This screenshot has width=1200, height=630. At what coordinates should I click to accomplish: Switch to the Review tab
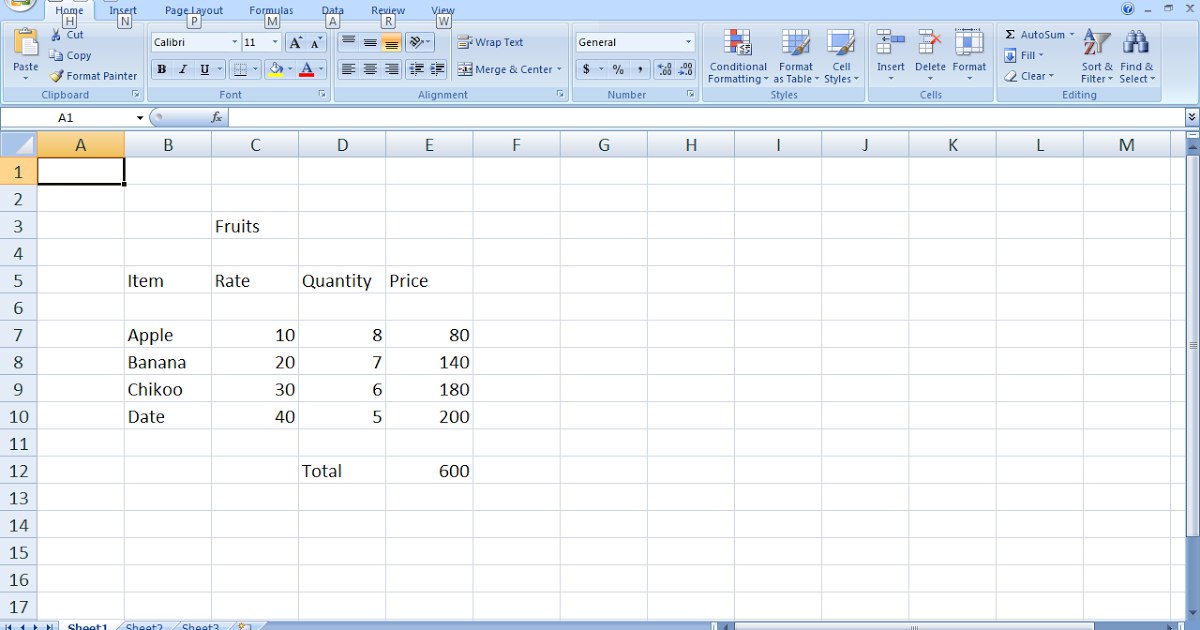click(x=388, y=11)
